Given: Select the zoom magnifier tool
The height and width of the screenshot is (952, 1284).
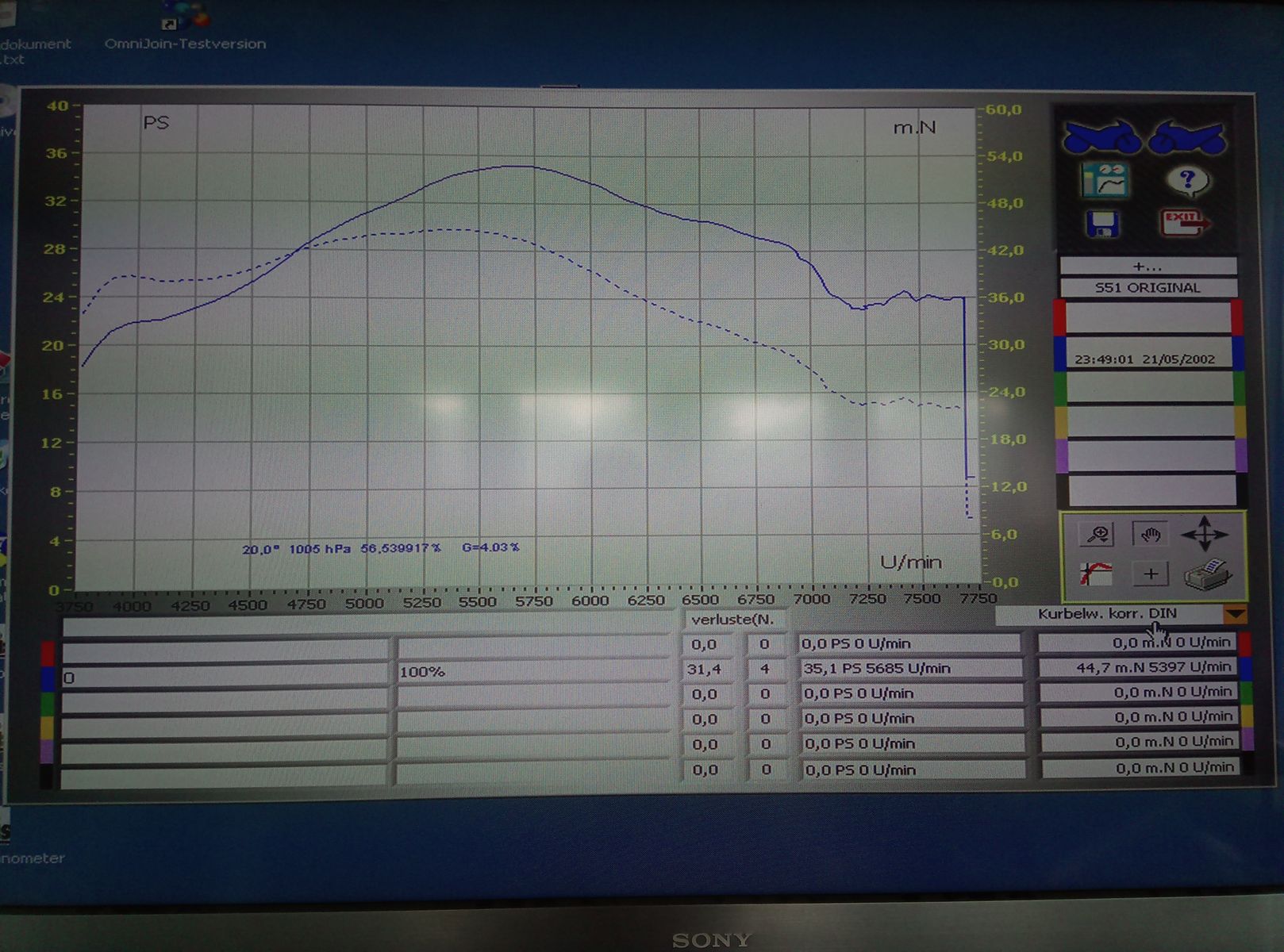Looking at the screenshot, I should point(1099,534).
